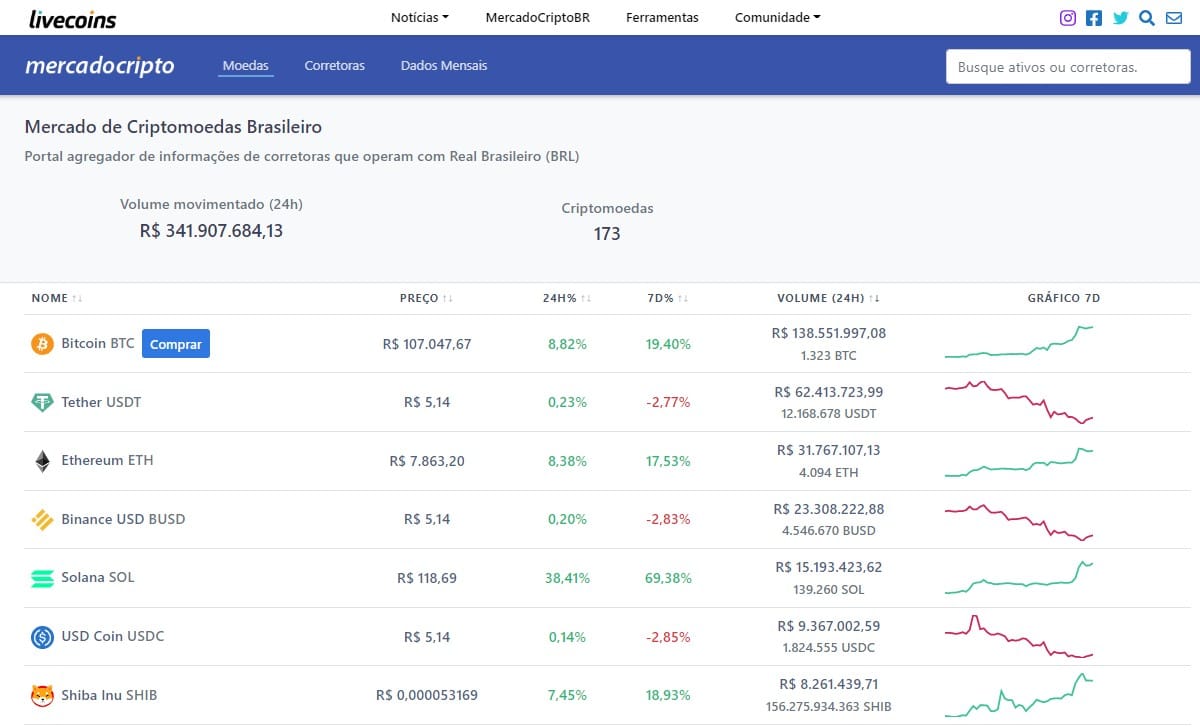This screenshot has height=727, width=1200.
Task: Click USD Coin volume R$ 9.367.002,59
Action: [829, 626]
